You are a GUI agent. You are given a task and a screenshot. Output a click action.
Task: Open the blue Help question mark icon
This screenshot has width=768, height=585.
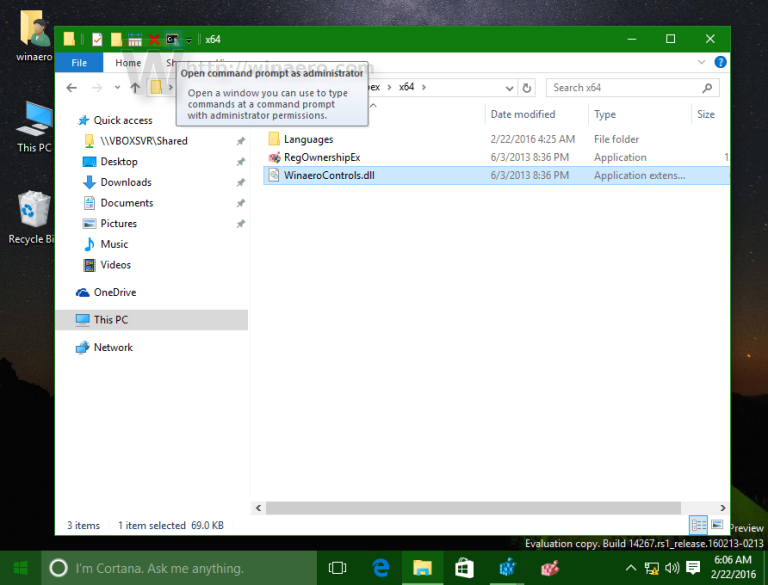[x=717, y=63]
